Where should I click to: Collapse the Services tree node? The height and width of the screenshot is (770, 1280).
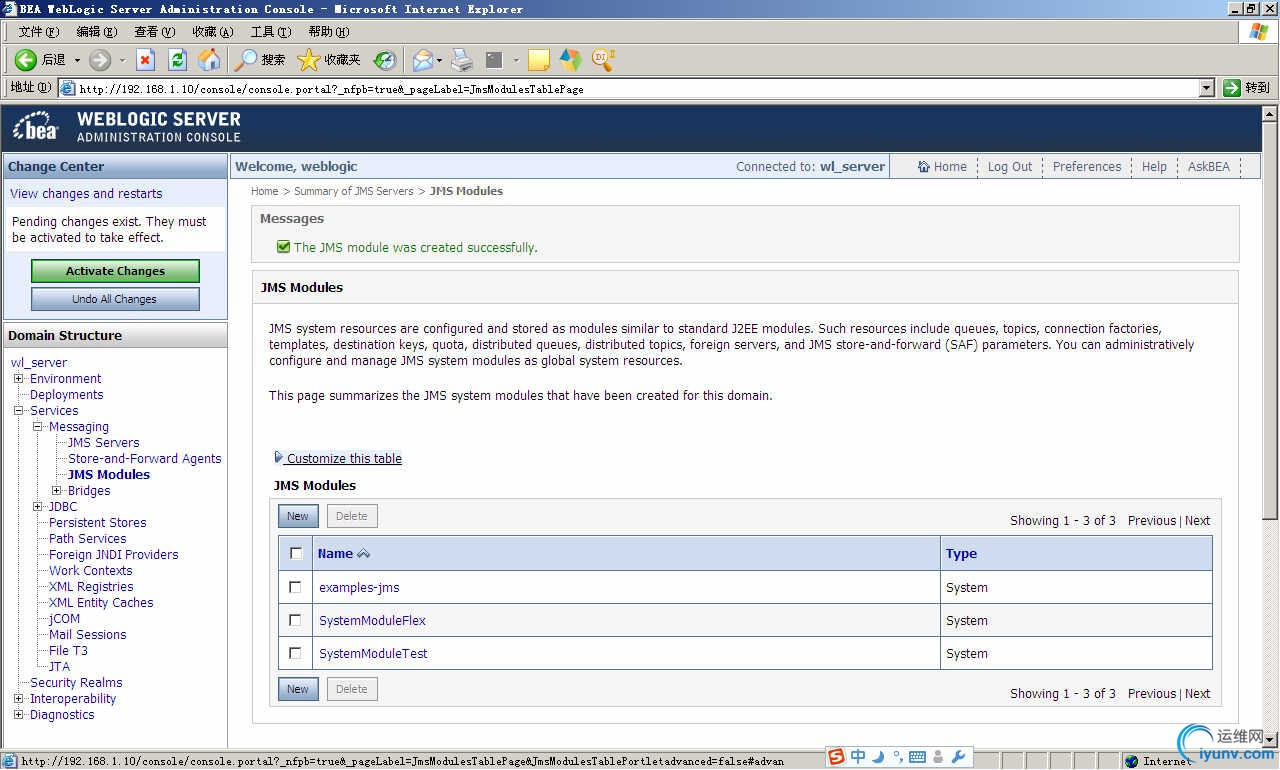tap(18, 411)
